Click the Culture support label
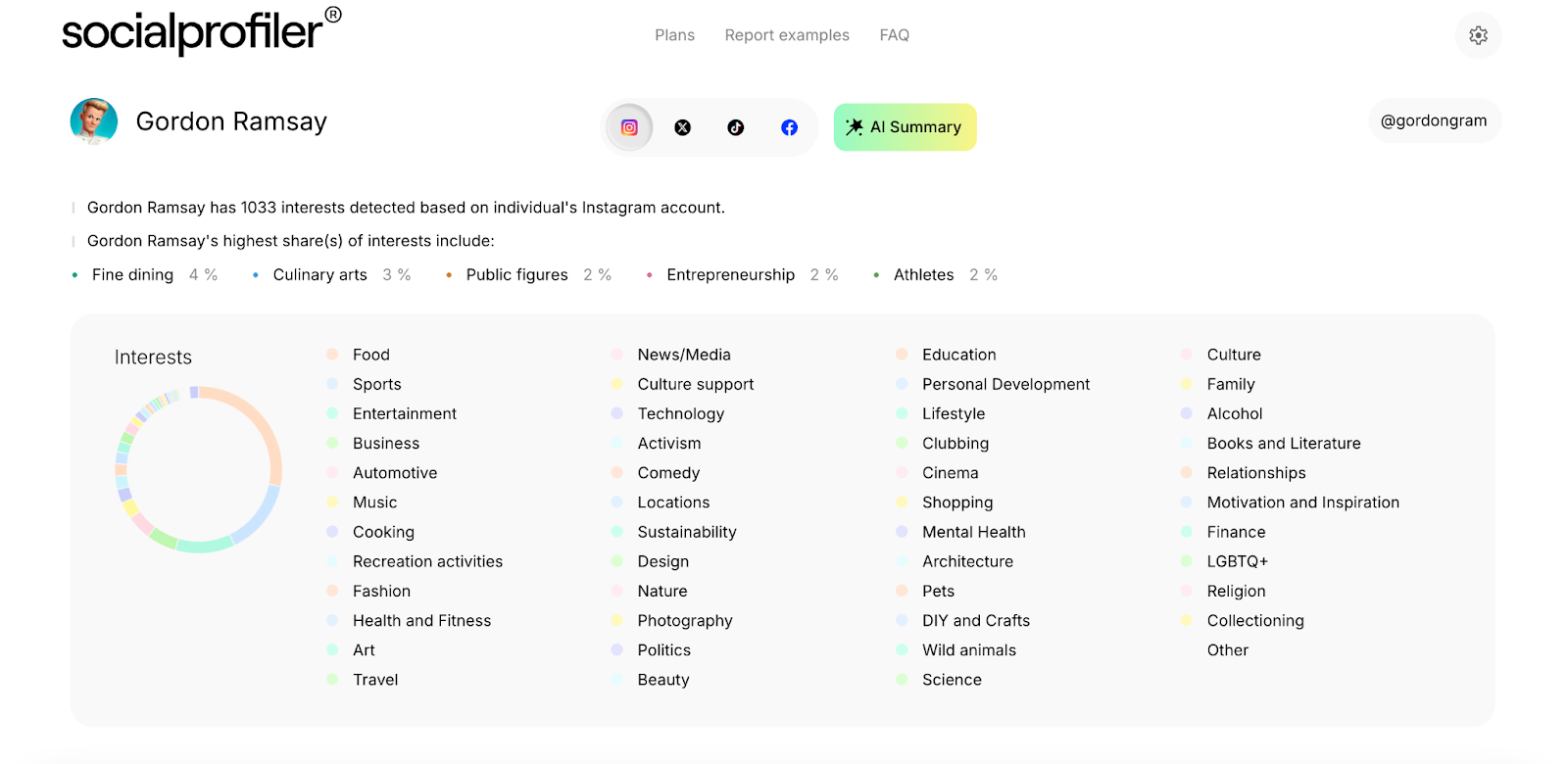Screen dimensions: 1568x764 click(x=696, y=385)
